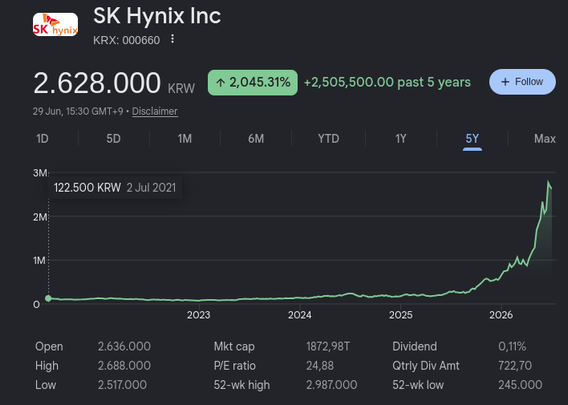Click the 52-wk high value 2.987.000
This screenshot has width=568, height=405.
(x=331, y=385)
